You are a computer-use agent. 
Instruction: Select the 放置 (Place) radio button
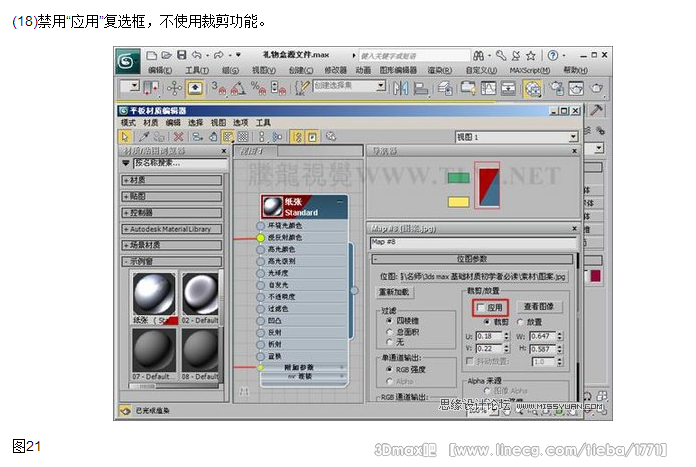[x=521, y=322]
